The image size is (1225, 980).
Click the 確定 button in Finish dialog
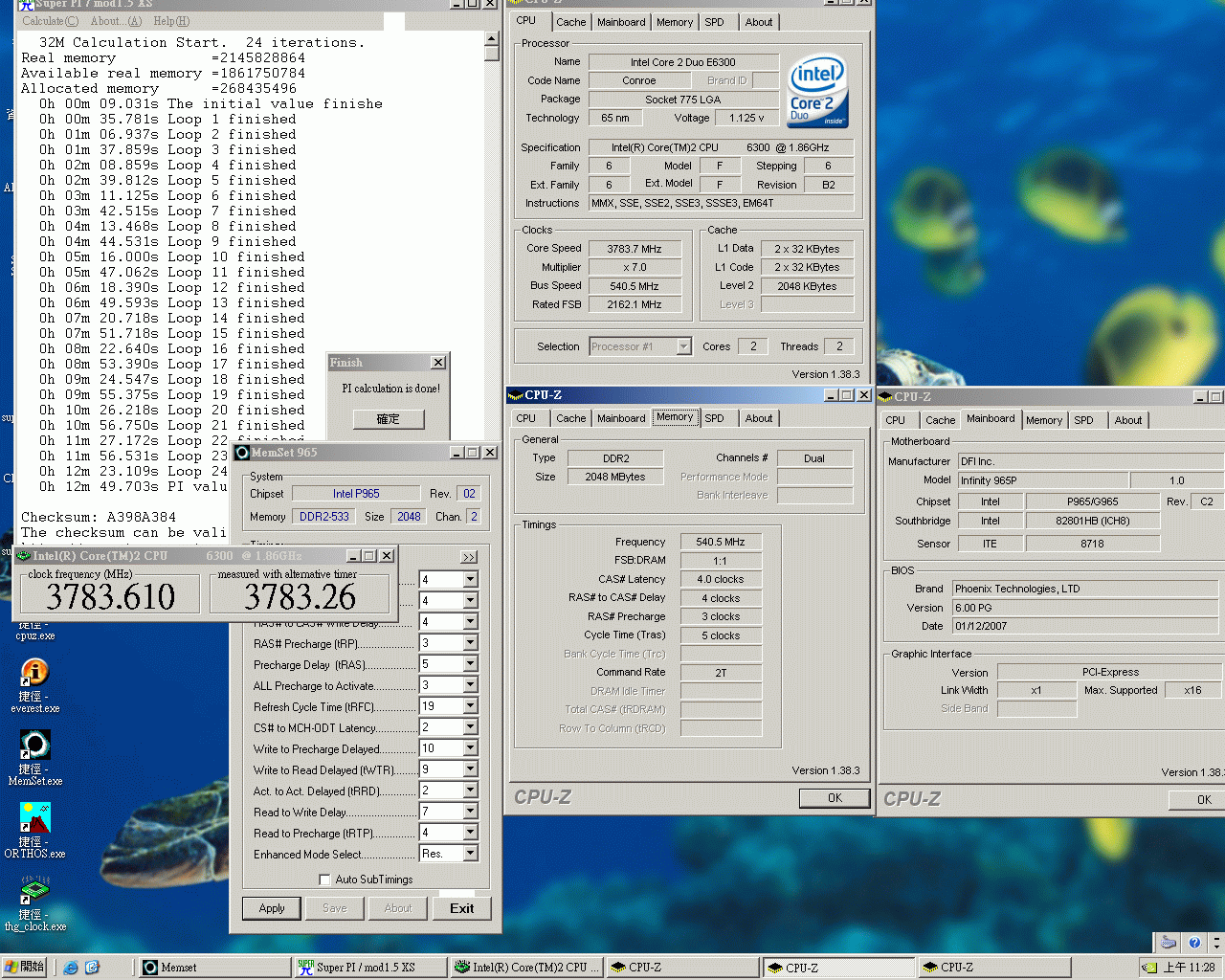coord(388,419)
